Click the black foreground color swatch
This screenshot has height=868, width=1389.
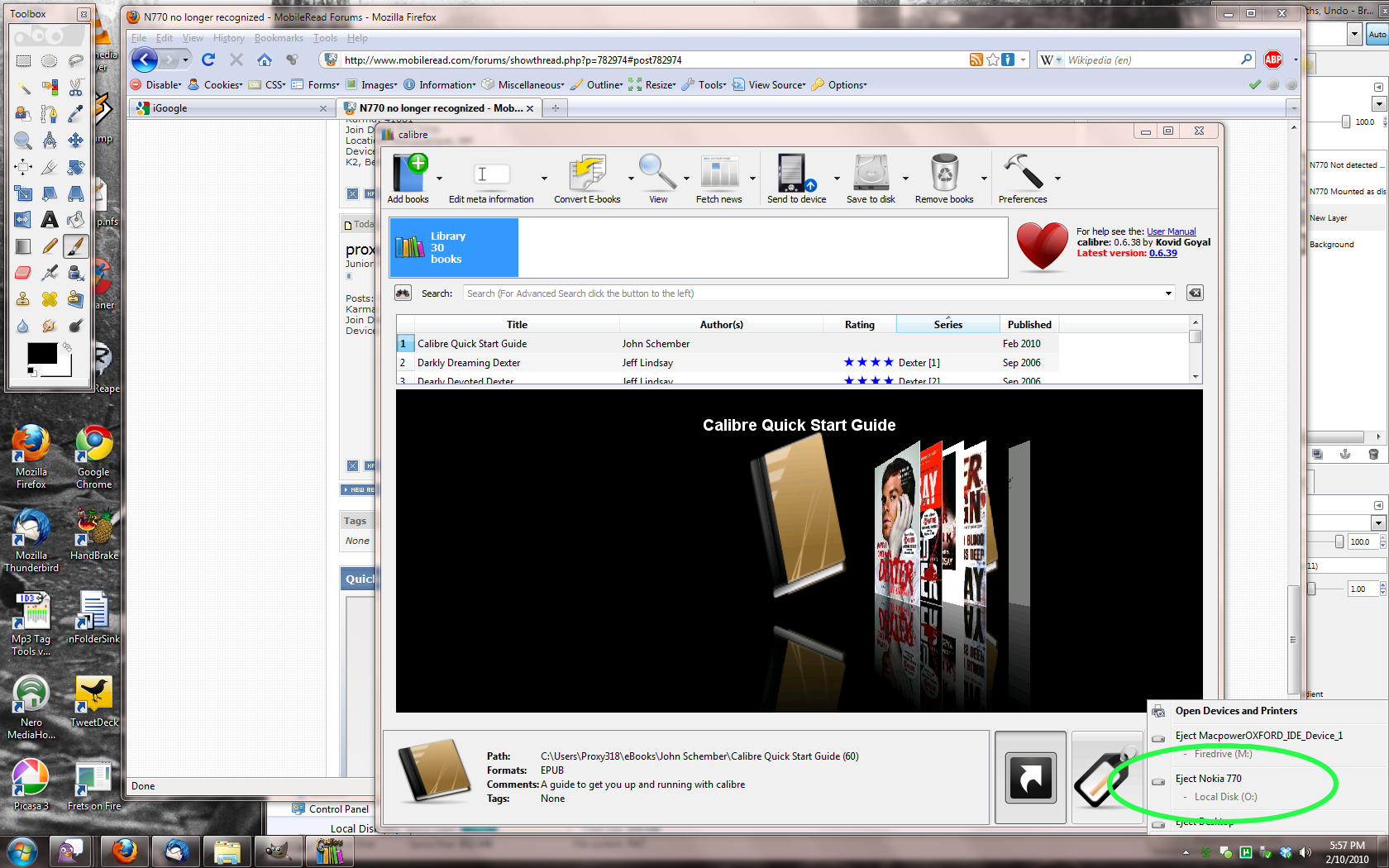point(41,353)
